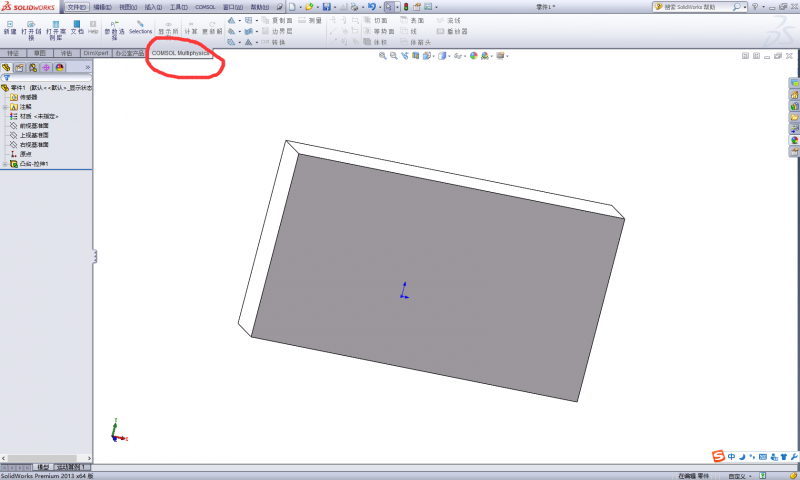Click the COMSOL Help icon
This screenshot has height=480, width=800.
(93, 28)
